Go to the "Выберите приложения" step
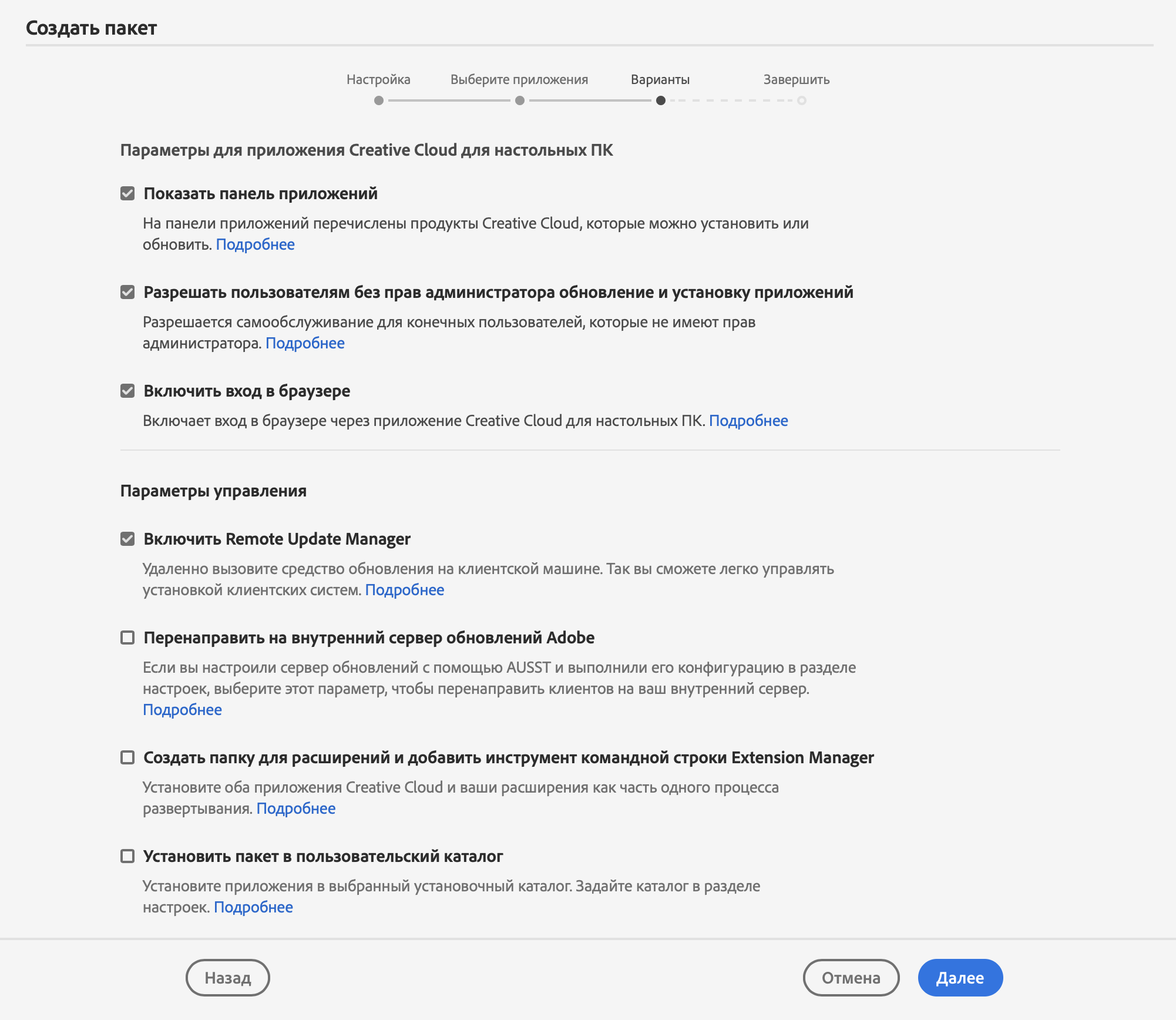 pyautogui.click(x=520, y=100)
